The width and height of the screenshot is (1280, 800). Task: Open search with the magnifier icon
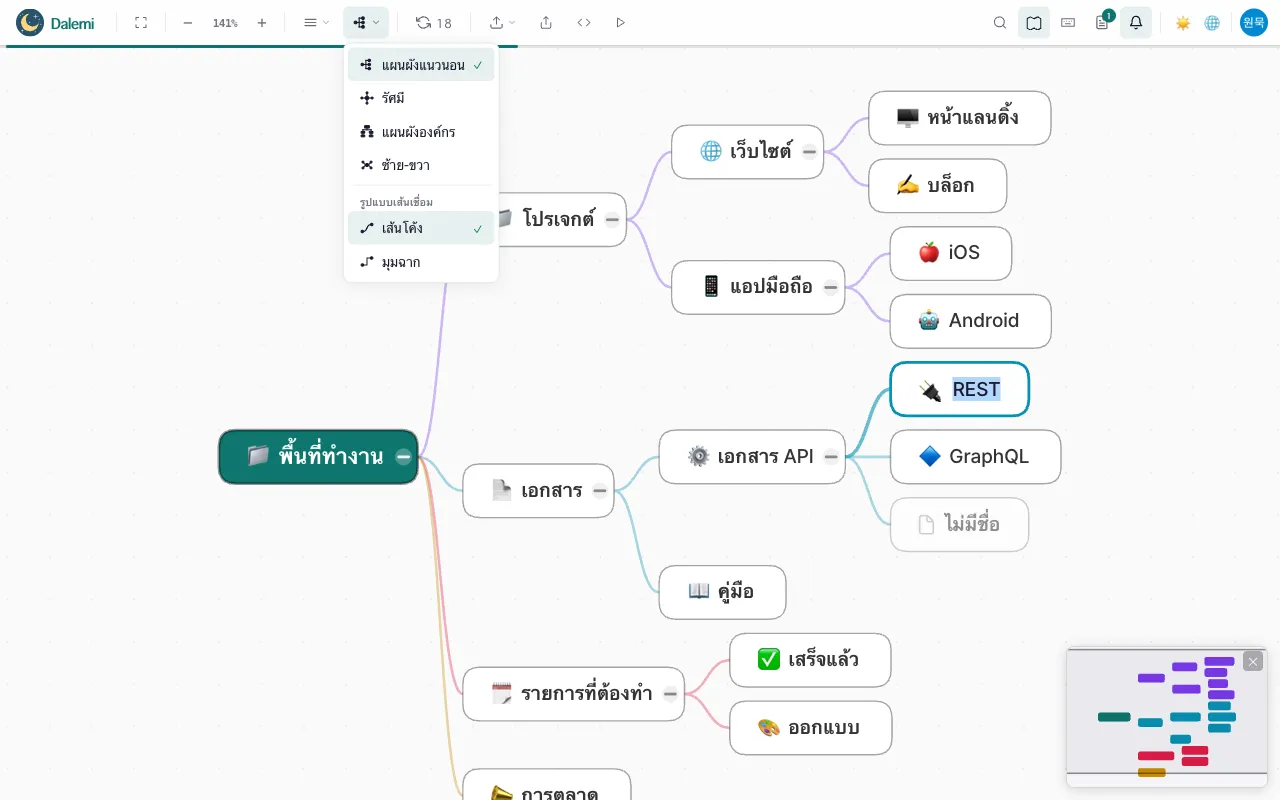1000,23
